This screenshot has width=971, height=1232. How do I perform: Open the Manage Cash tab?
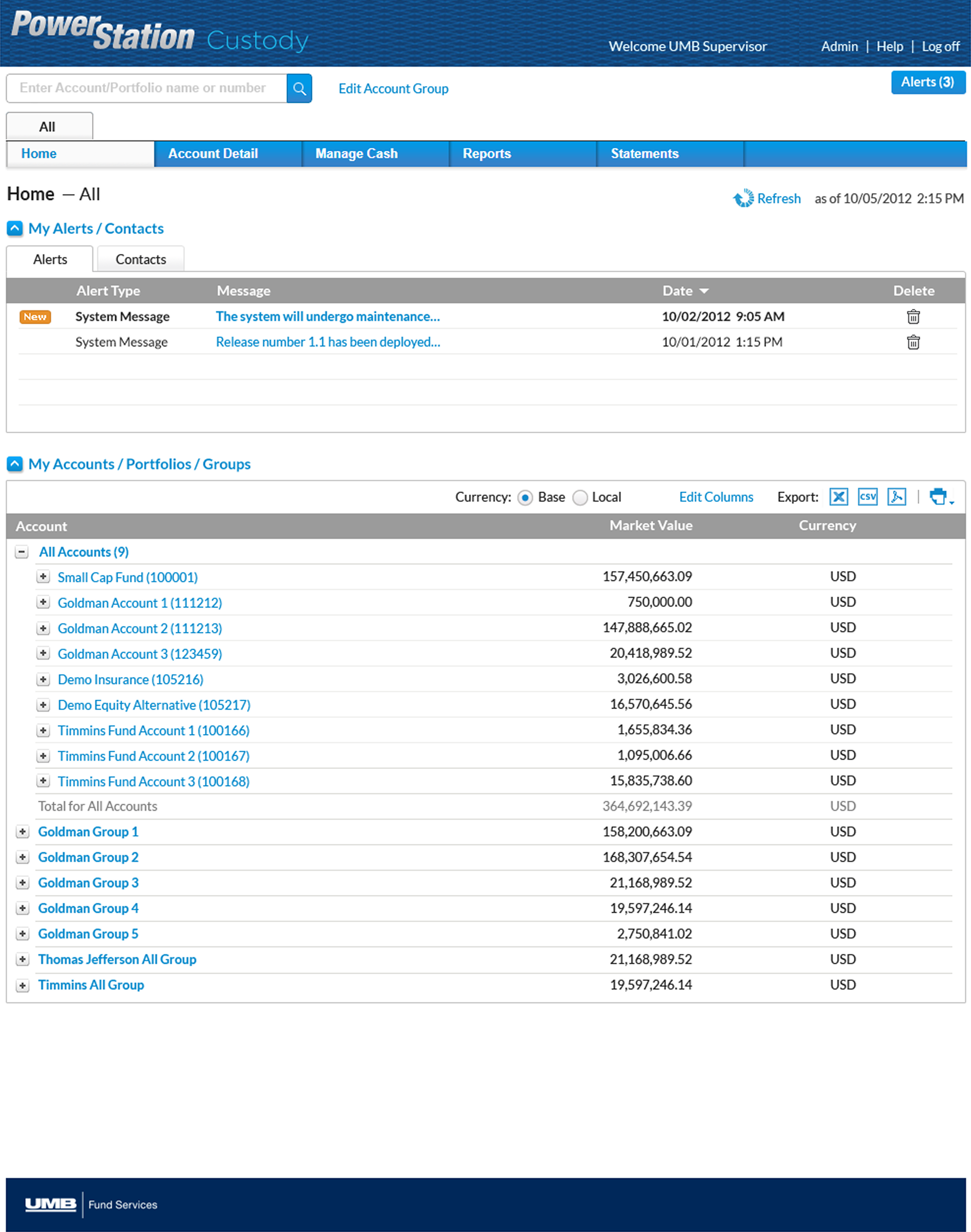(356, 153)
